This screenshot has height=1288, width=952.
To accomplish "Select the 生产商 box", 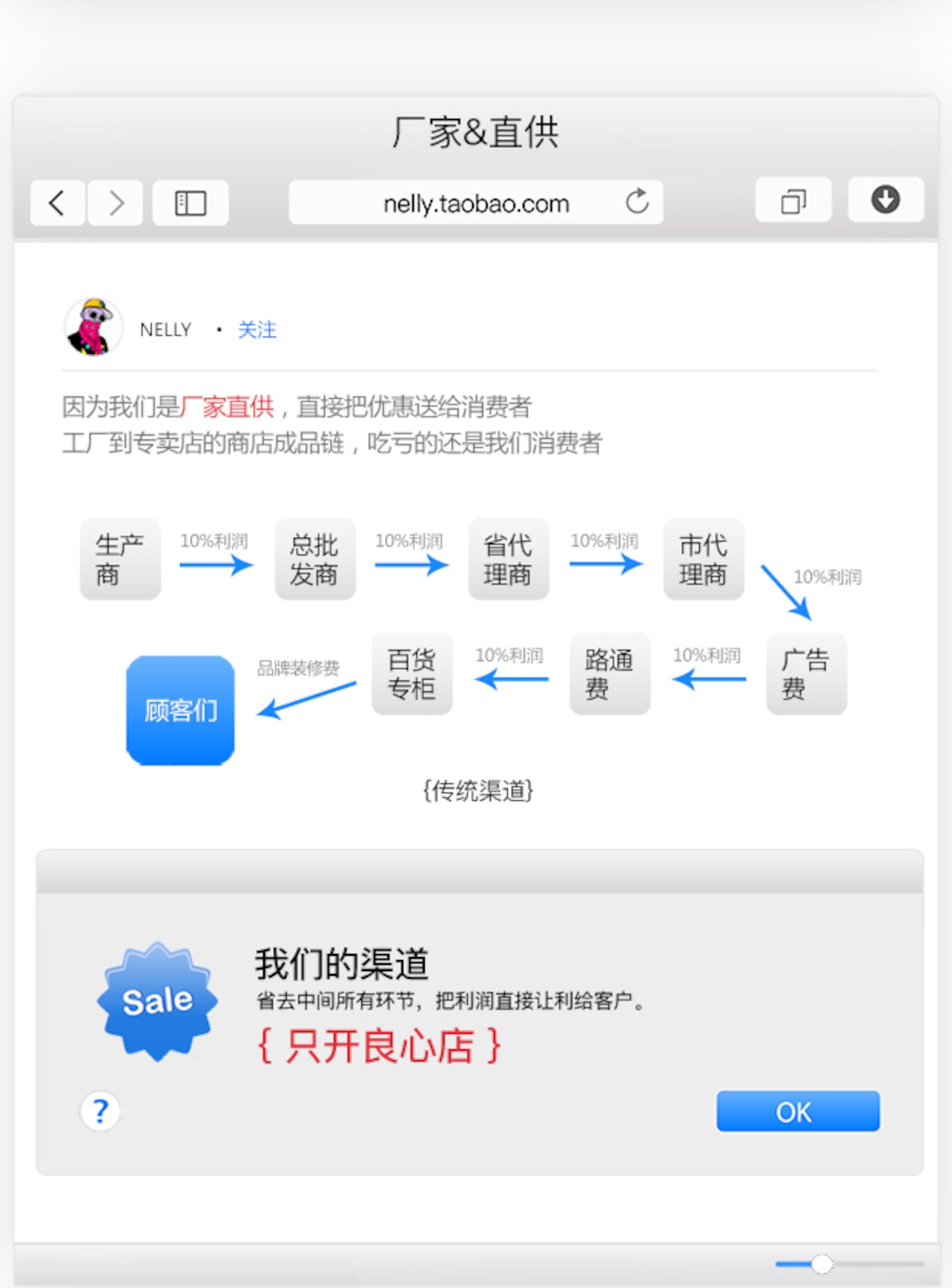I will point(120,558).
